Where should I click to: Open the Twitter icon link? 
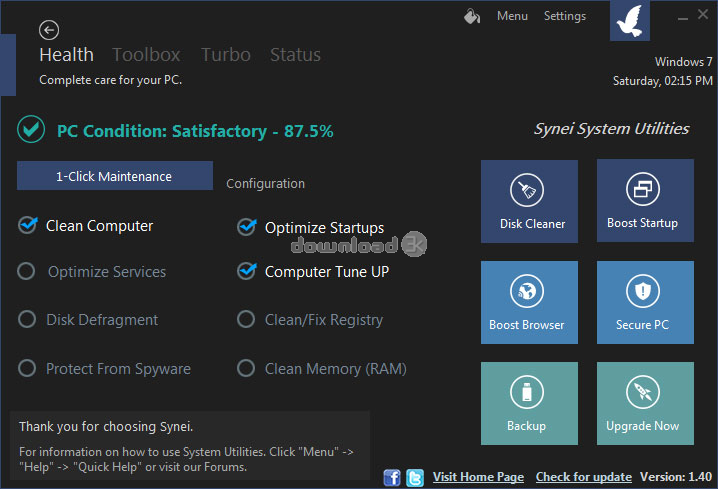coord(415,478)
